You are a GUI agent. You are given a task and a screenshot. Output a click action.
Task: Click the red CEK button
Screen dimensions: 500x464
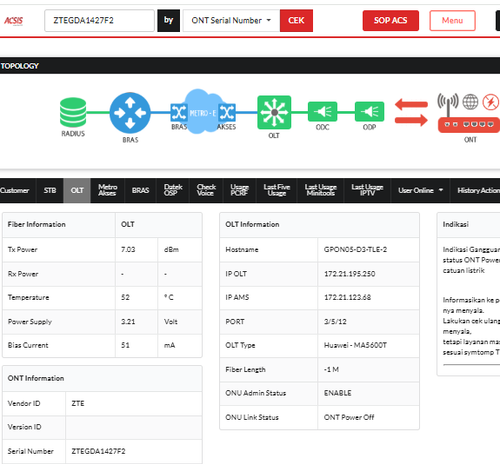click(x=296, y=21)
